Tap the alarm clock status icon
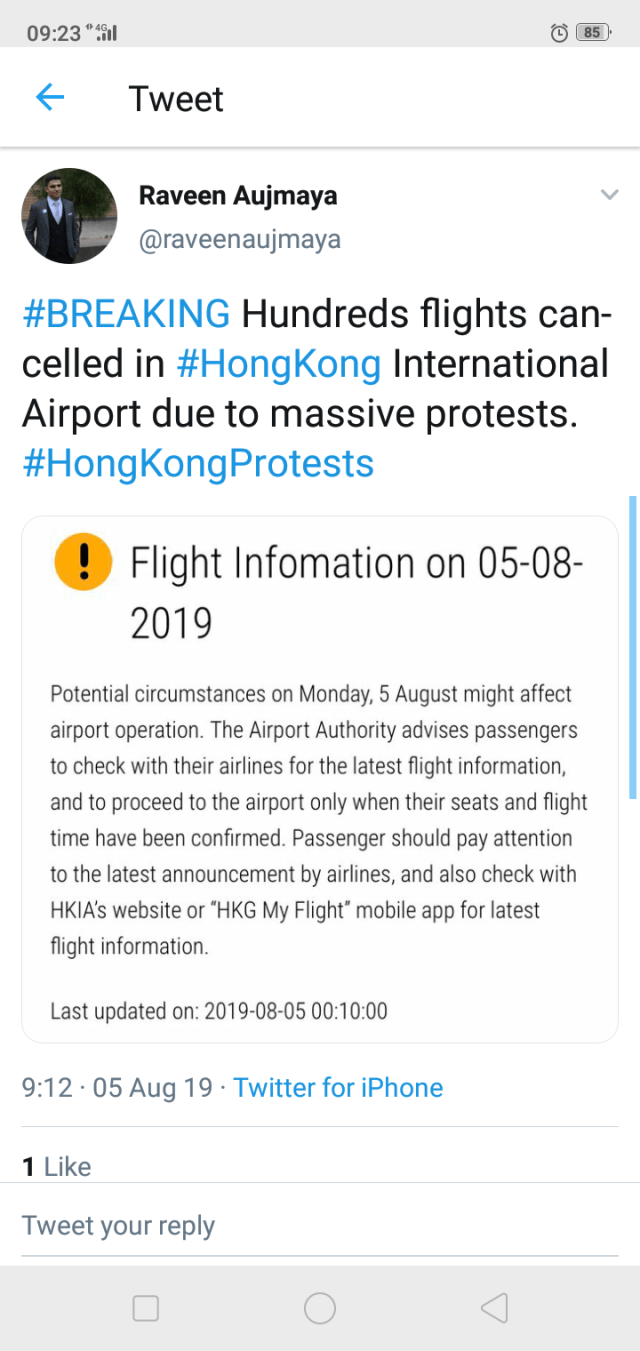This screenshot has height=1351, width=640. (559, 33)
